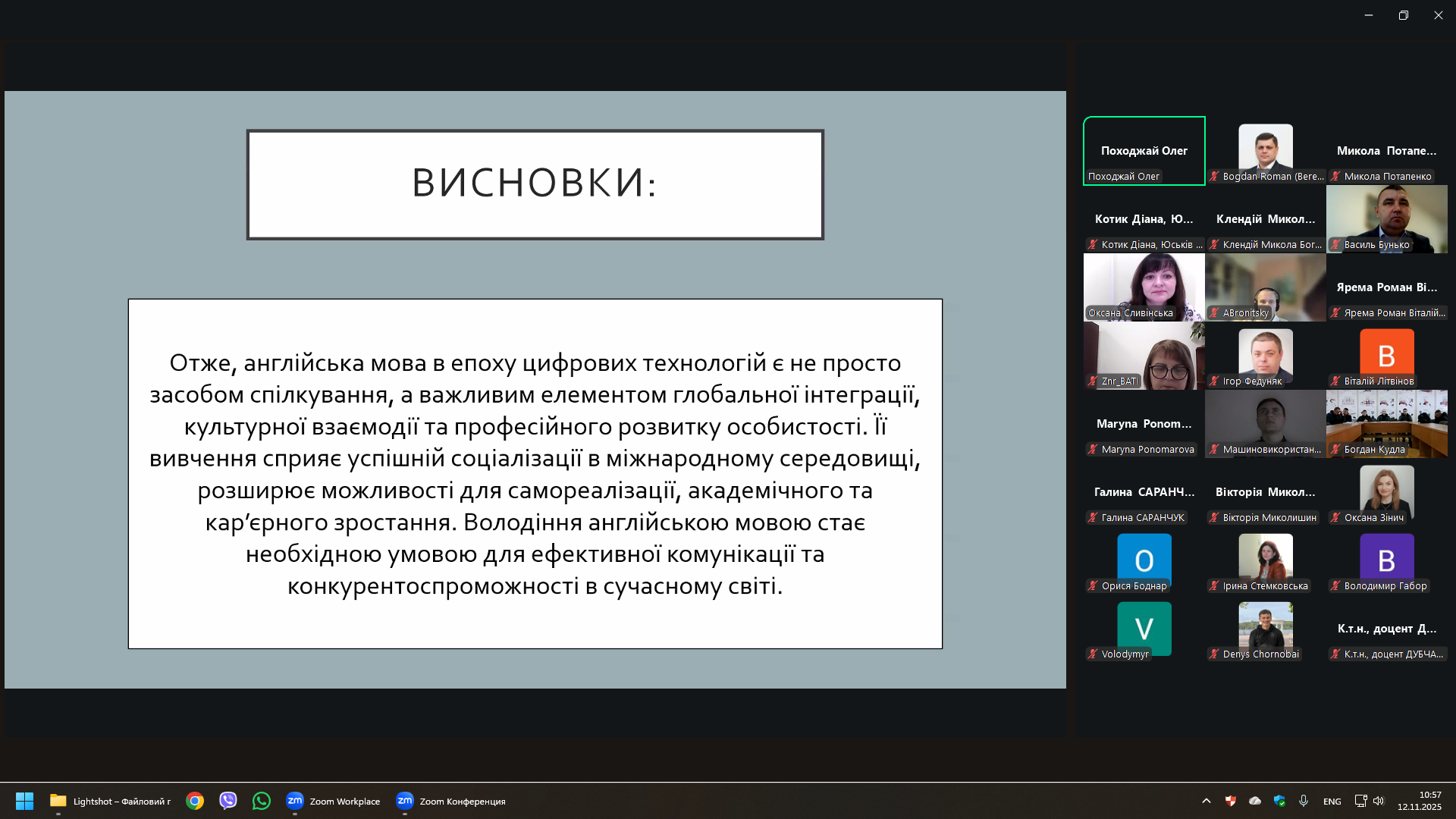The height and width of the screenshot is (819, 1456).
Task: Restore down the Zoom window
Action: pyautogui.click(x=1404, y=15)
